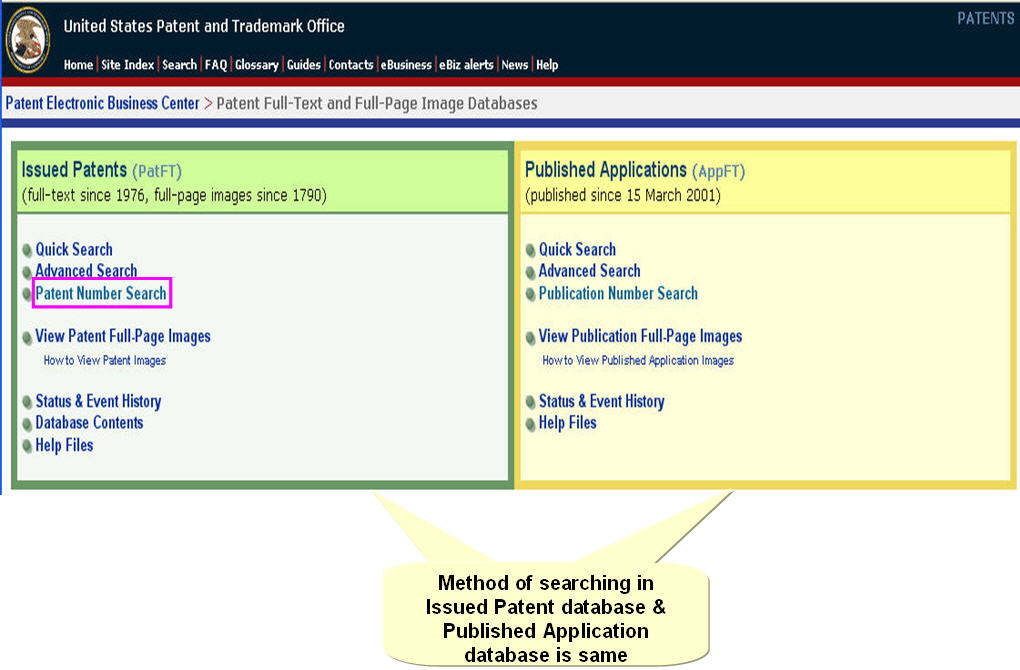This screenshot has width=1020, height=670.
Task: Open Database Contents link
Action: click(89, 422)
